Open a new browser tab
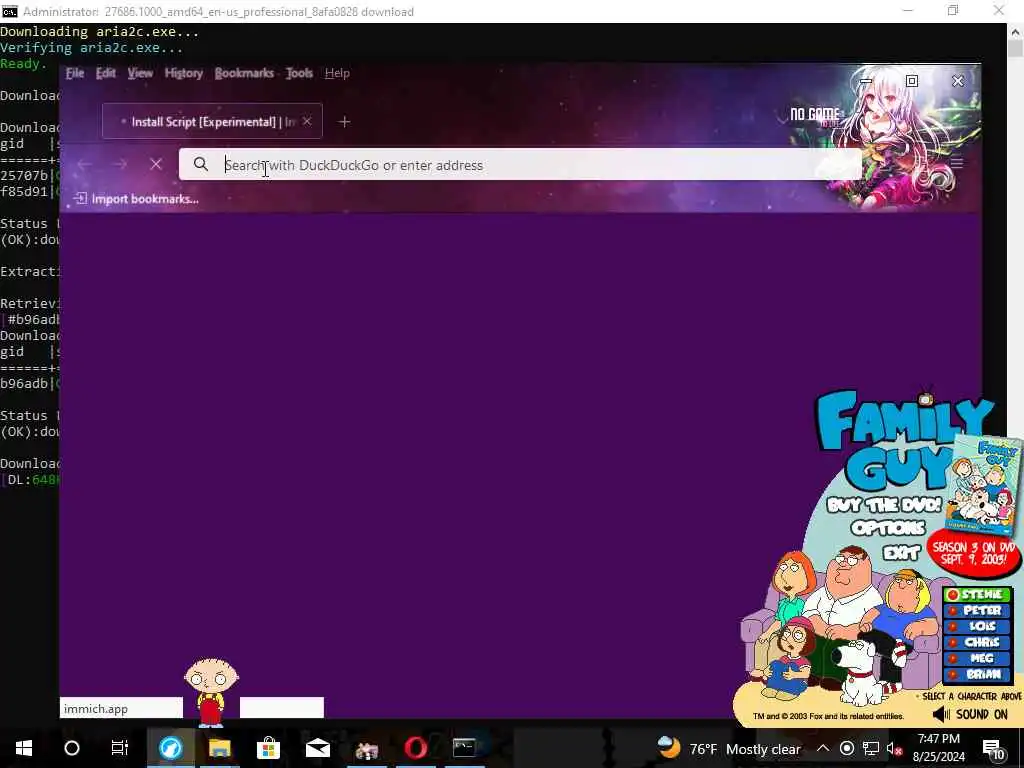1024x768 pixels. pos(344,121)
